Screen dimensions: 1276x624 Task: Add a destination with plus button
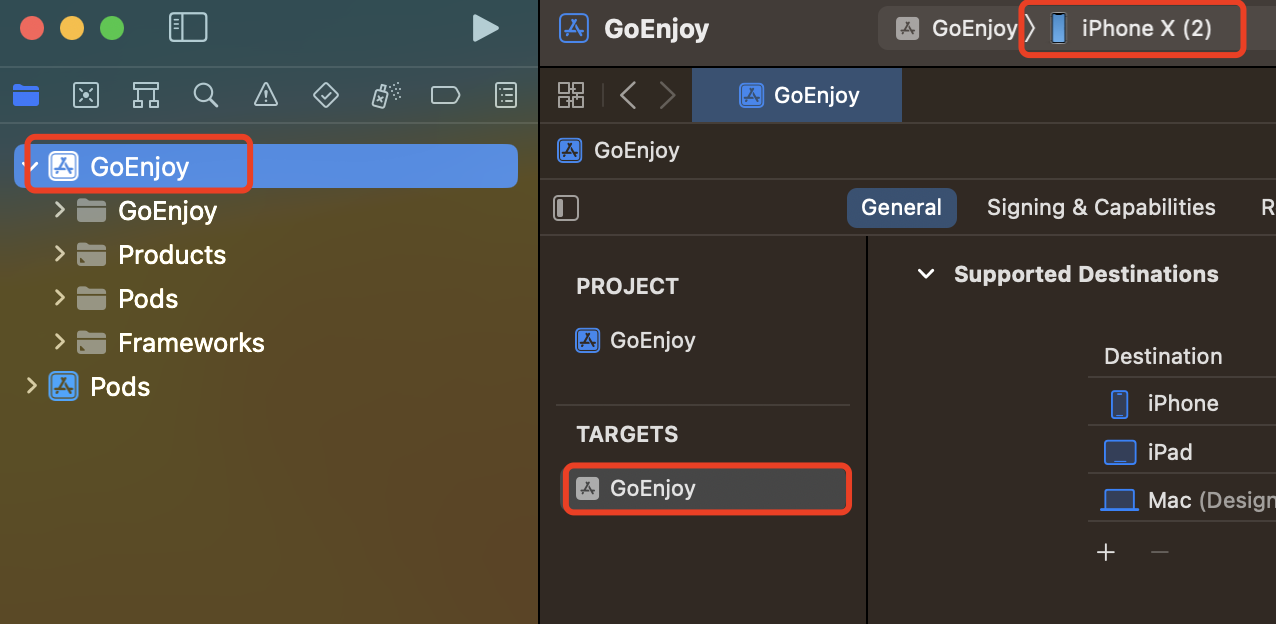pyautogui.click(x=1106, y=552)
